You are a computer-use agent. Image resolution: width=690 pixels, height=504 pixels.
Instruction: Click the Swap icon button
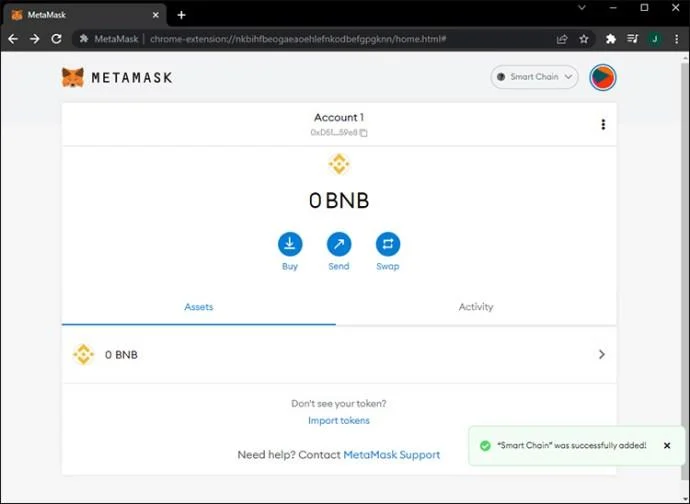click(x=388, y=244)
